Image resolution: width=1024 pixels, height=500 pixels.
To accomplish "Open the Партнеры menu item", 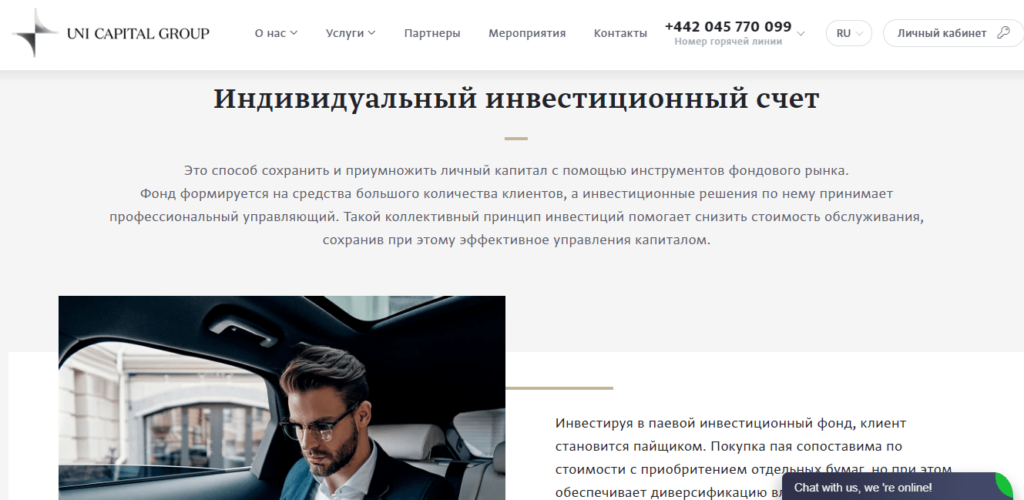I will click(432, 33).
